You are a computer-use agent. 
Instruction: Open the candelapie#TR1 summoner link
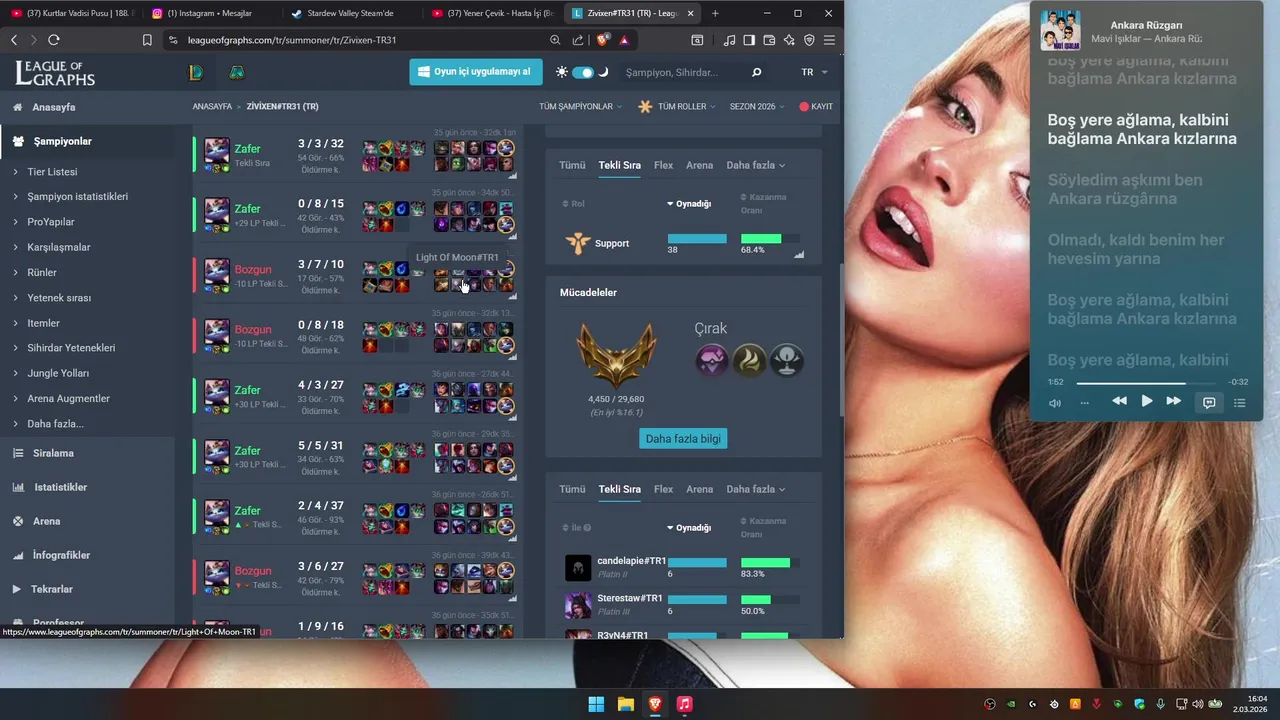coord(631,561)
